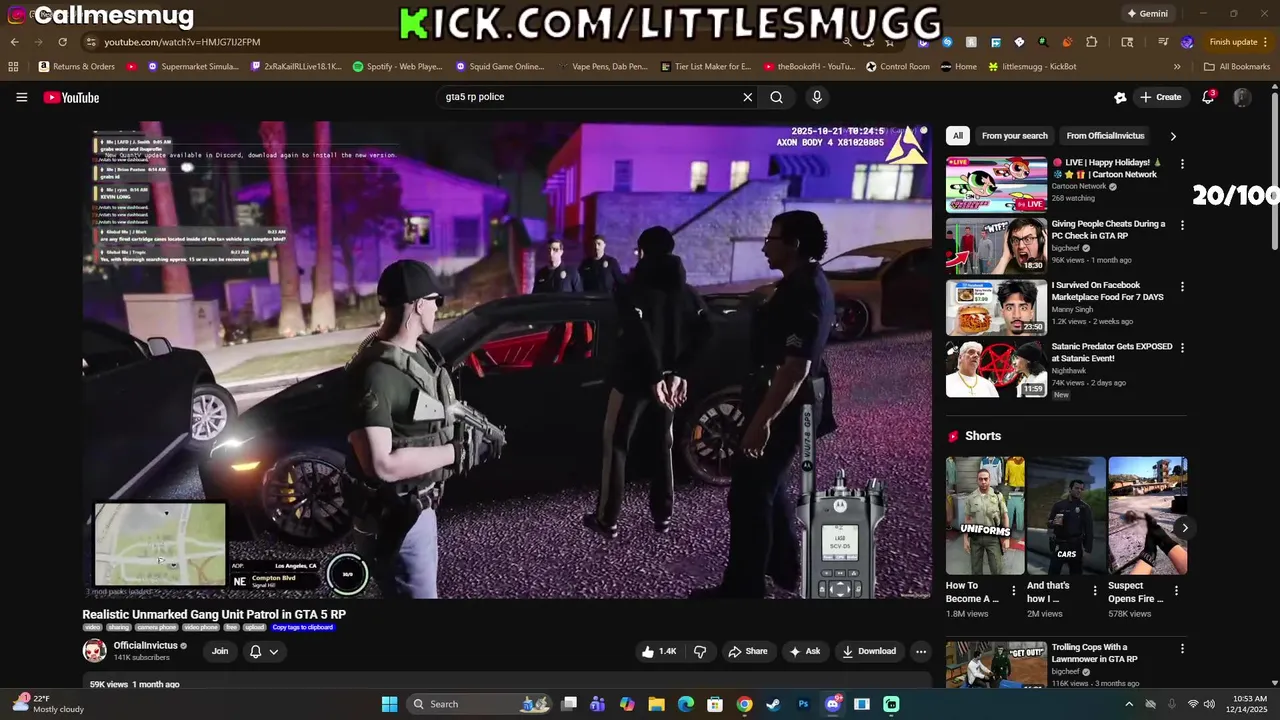This screenshot has width=1280, height=720.
Task: Open Steam from taskbar
Action: (773, 704)
